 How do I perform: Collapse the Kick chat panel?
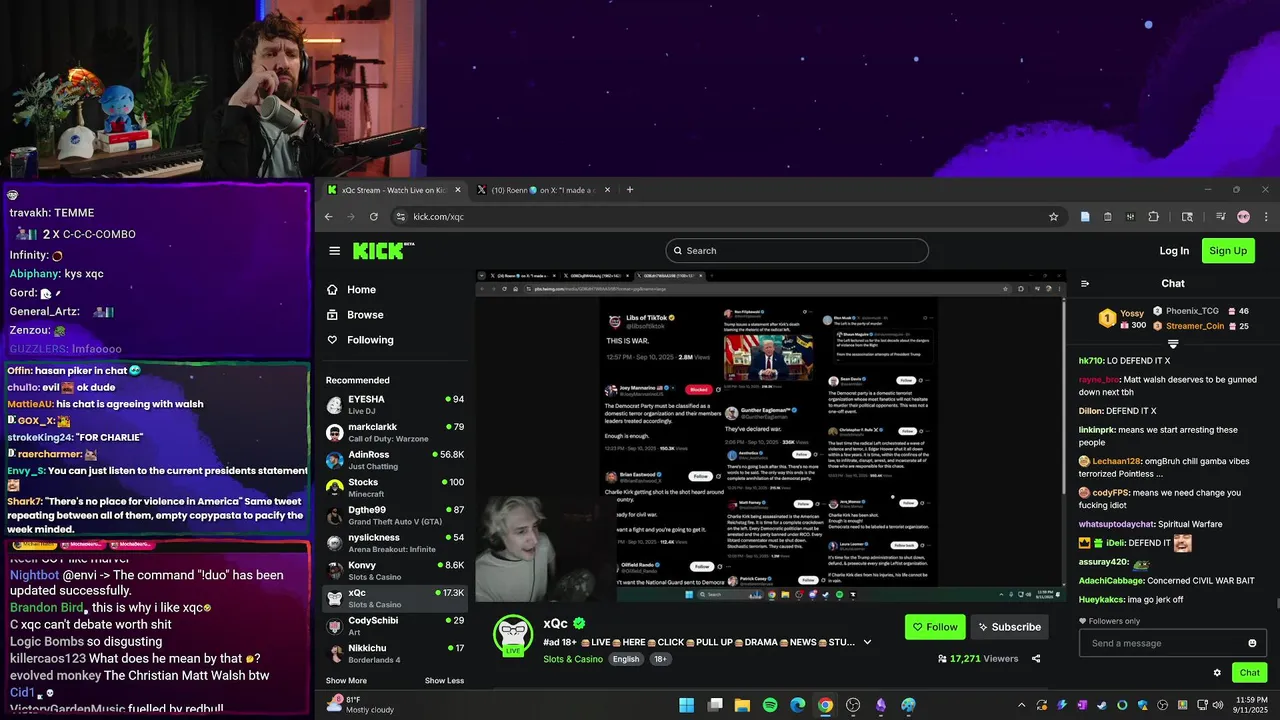tap(1085, 284)
